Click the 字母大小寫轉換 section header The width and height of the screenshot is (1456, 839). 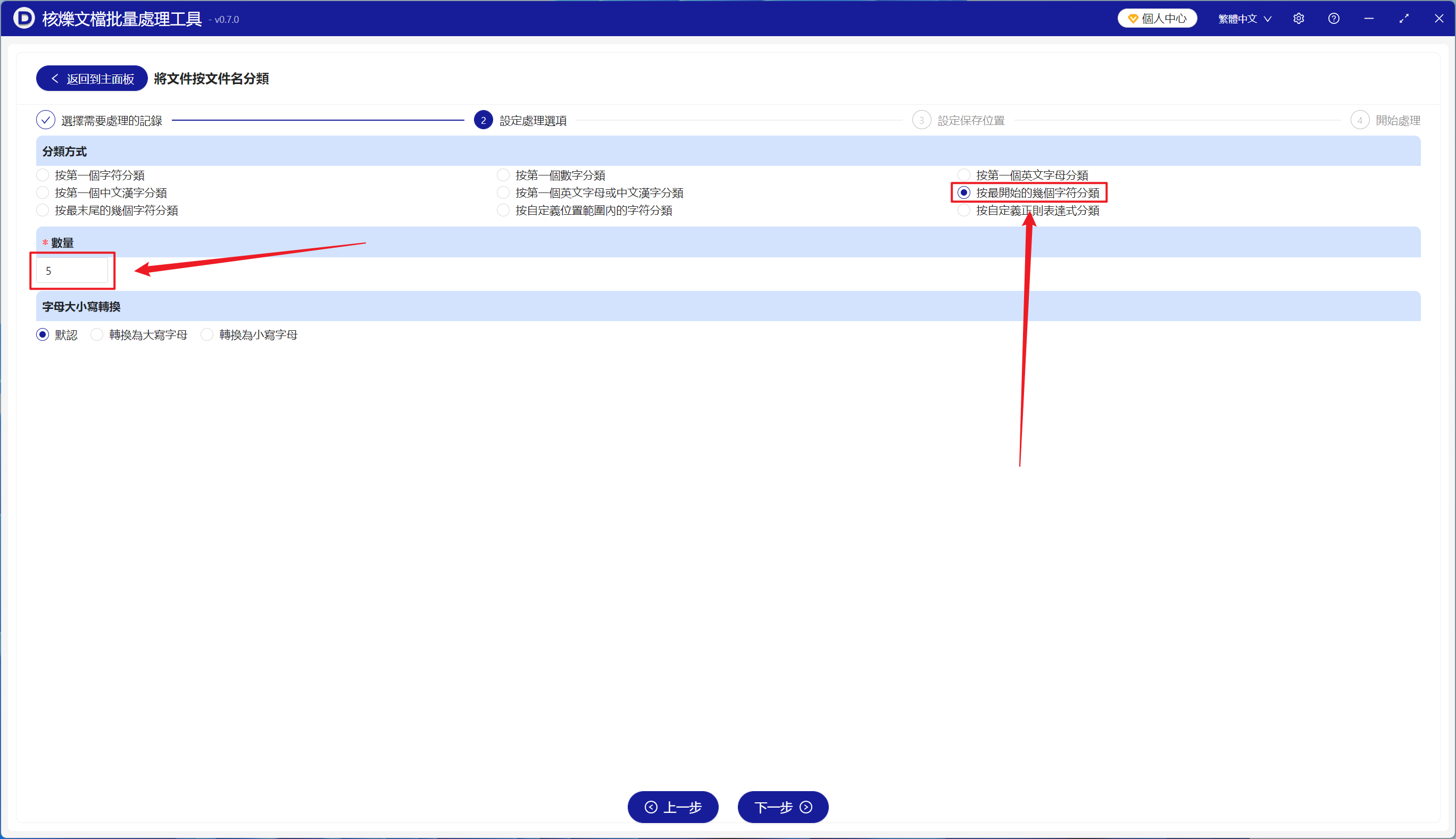[728, 306]
